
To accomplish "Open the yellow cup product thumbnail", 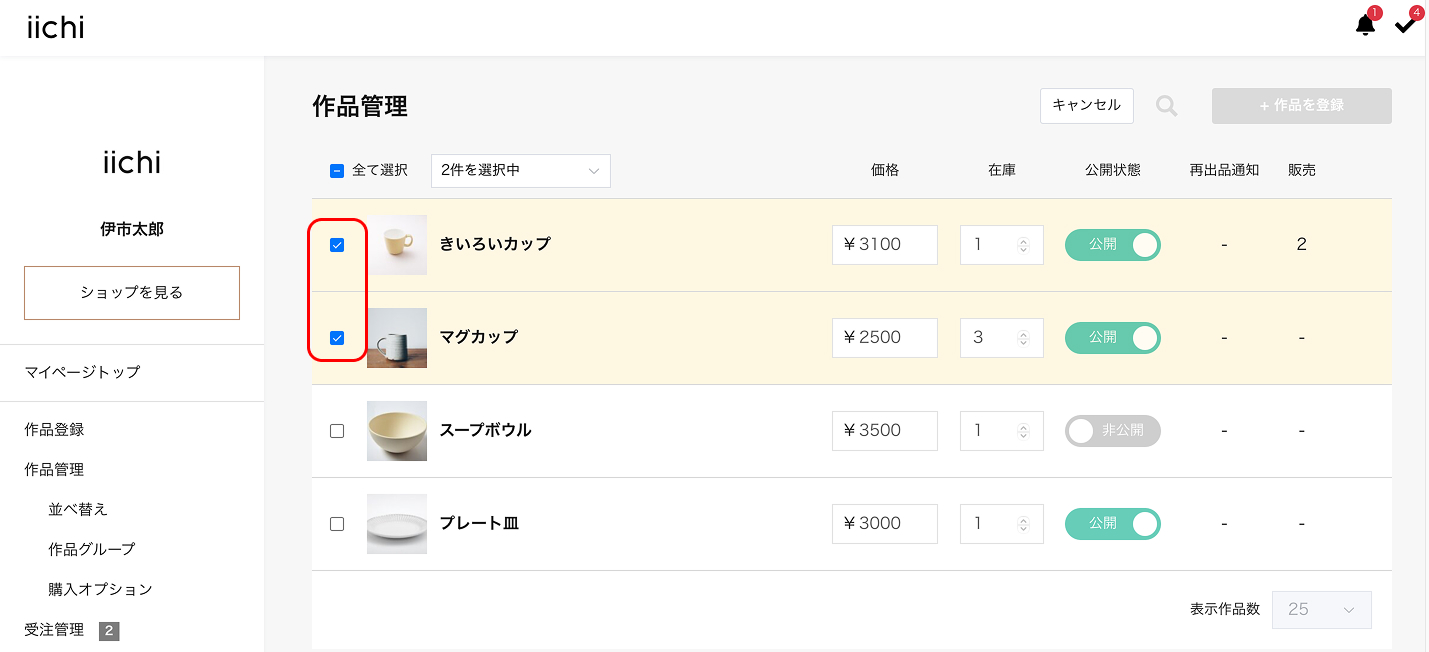I will (x=397, y=245).
